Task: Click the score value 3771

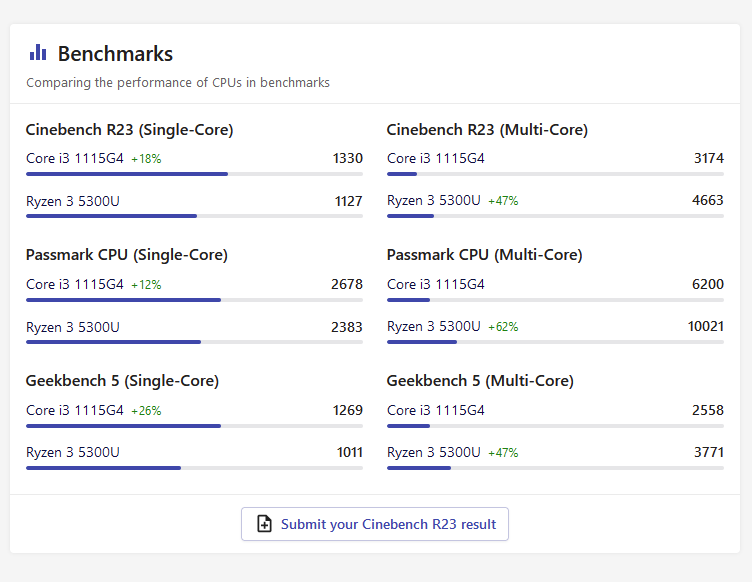Action: [x=709, y=452]
